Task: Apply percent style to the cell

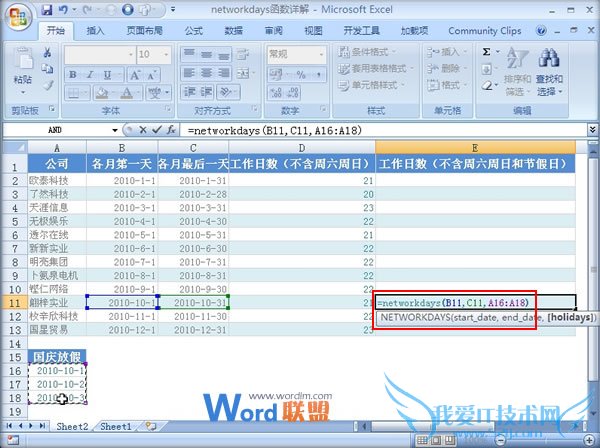Action: [301, 75]
